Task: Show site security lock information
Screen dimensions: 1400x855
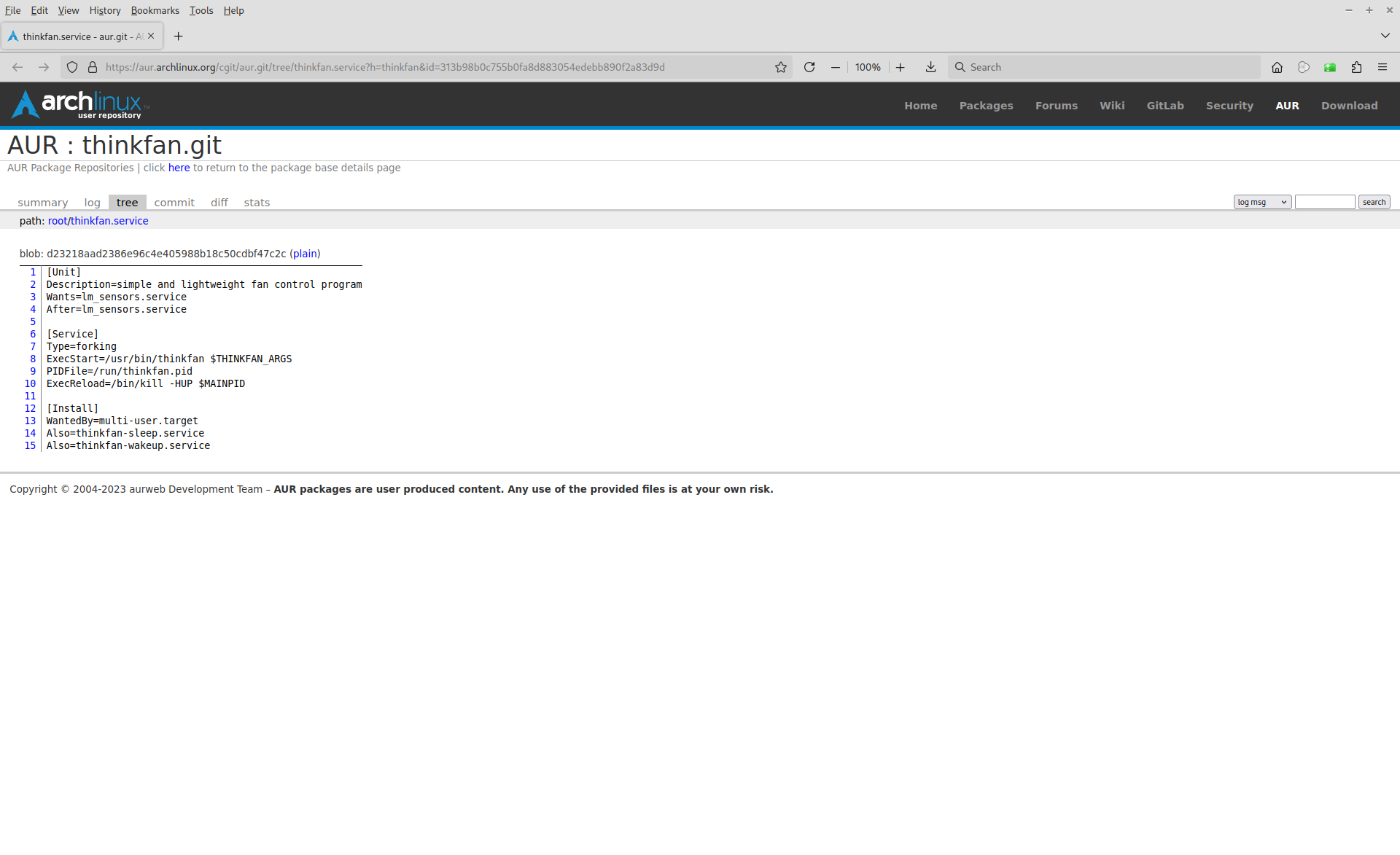Action: [x=93, y=67]
